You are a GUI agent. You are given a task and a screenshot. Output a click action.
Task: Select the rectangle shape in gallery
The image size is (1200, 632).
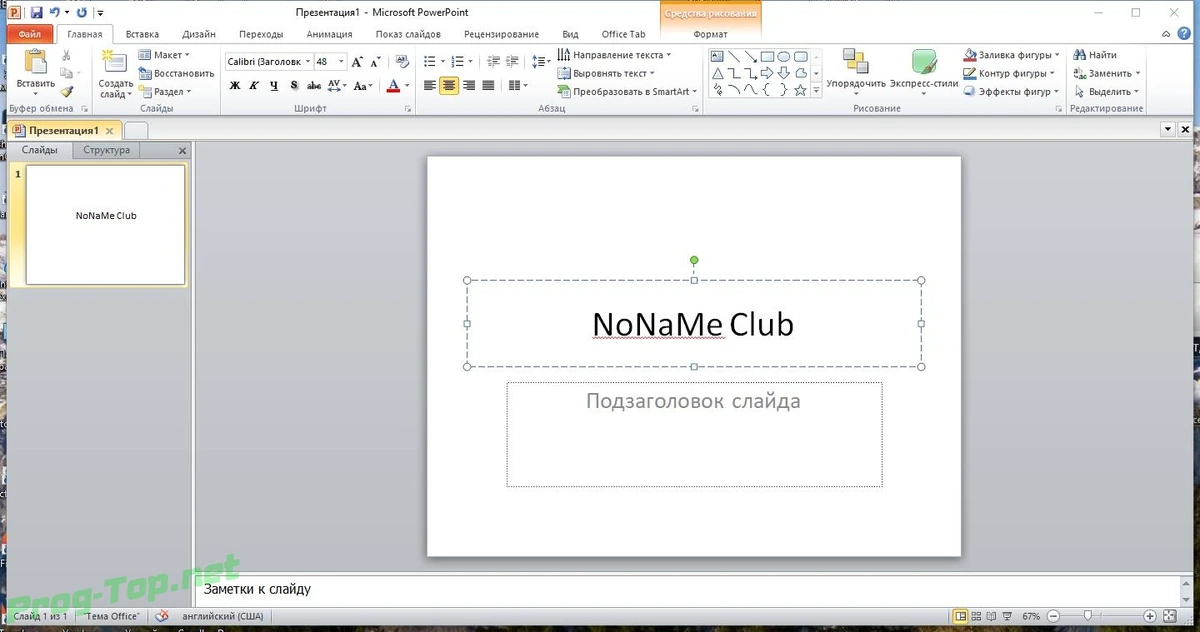(x=767, y=57)
